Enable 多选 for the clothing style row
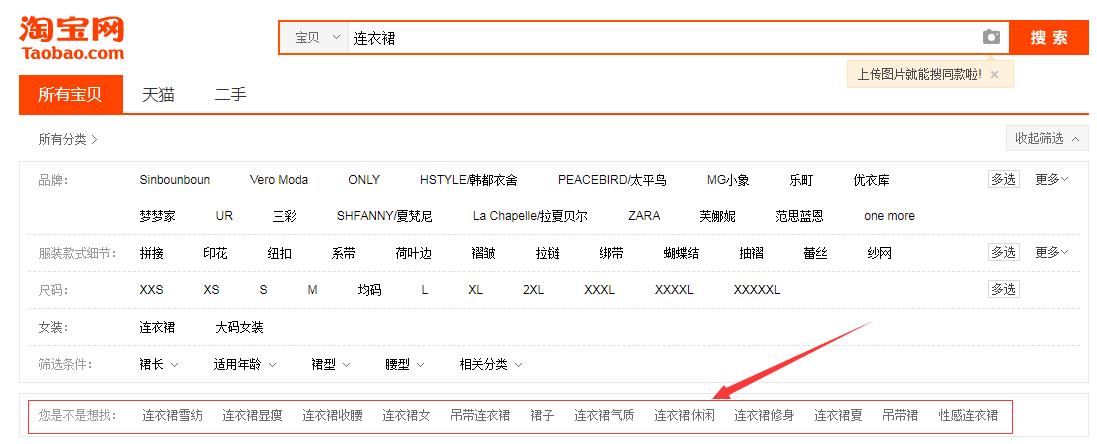This screenshot has height=444, width=1097. coord(1003,252)
